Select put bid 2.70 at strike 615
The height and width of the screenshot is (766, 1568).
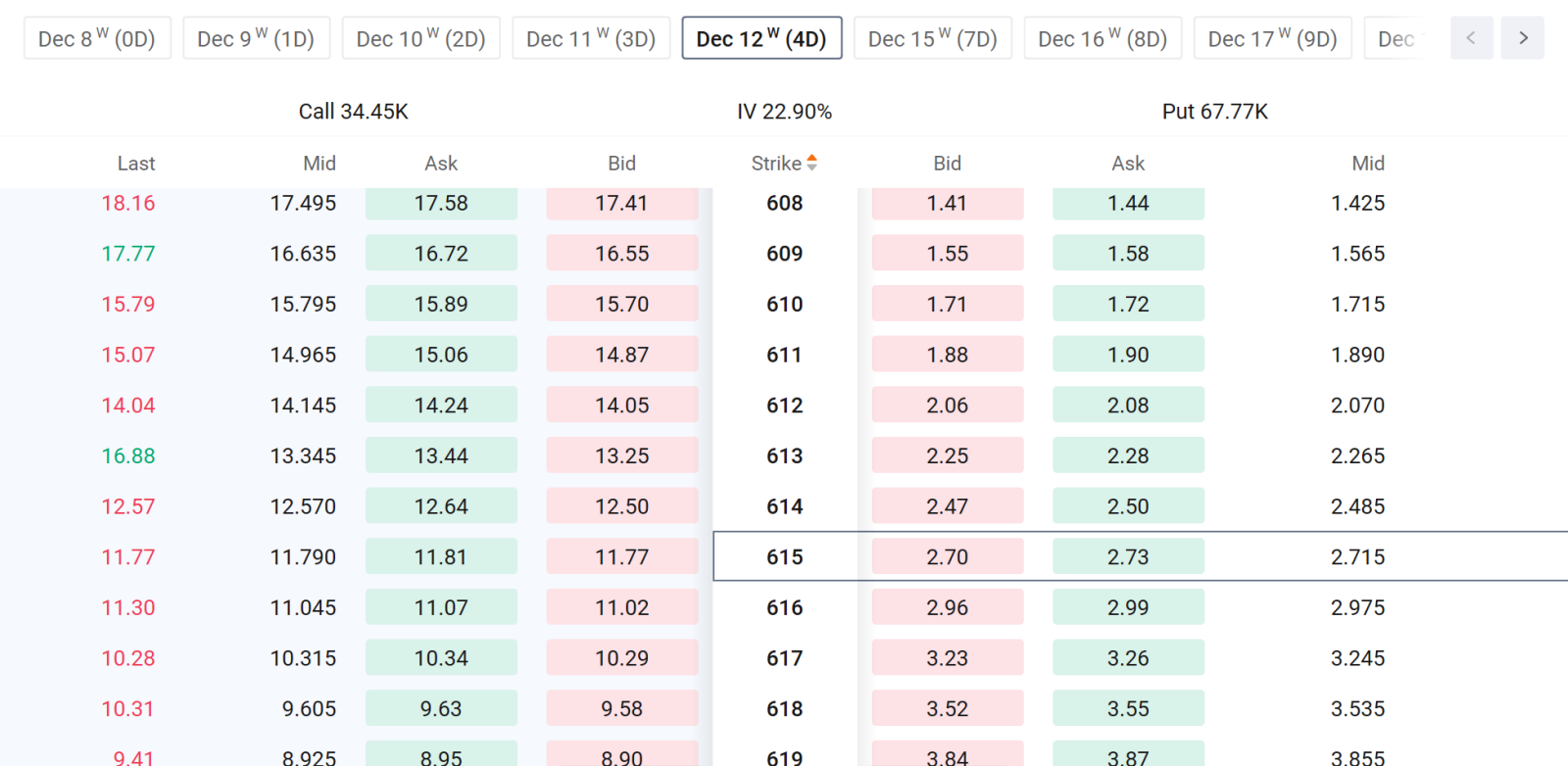pyautogui.click(x=948, y=556)
